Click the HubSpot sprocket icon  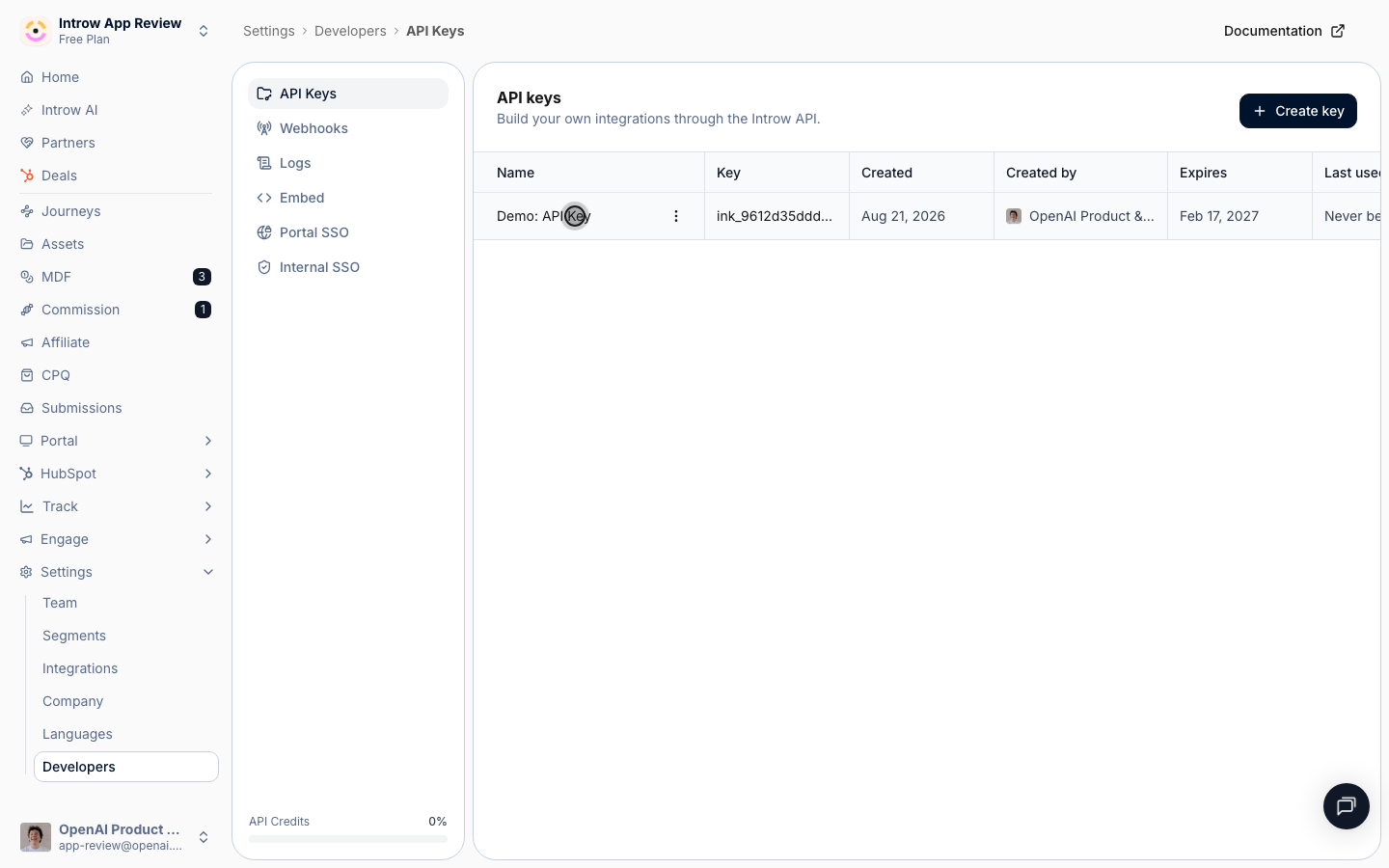pos(26,474)
